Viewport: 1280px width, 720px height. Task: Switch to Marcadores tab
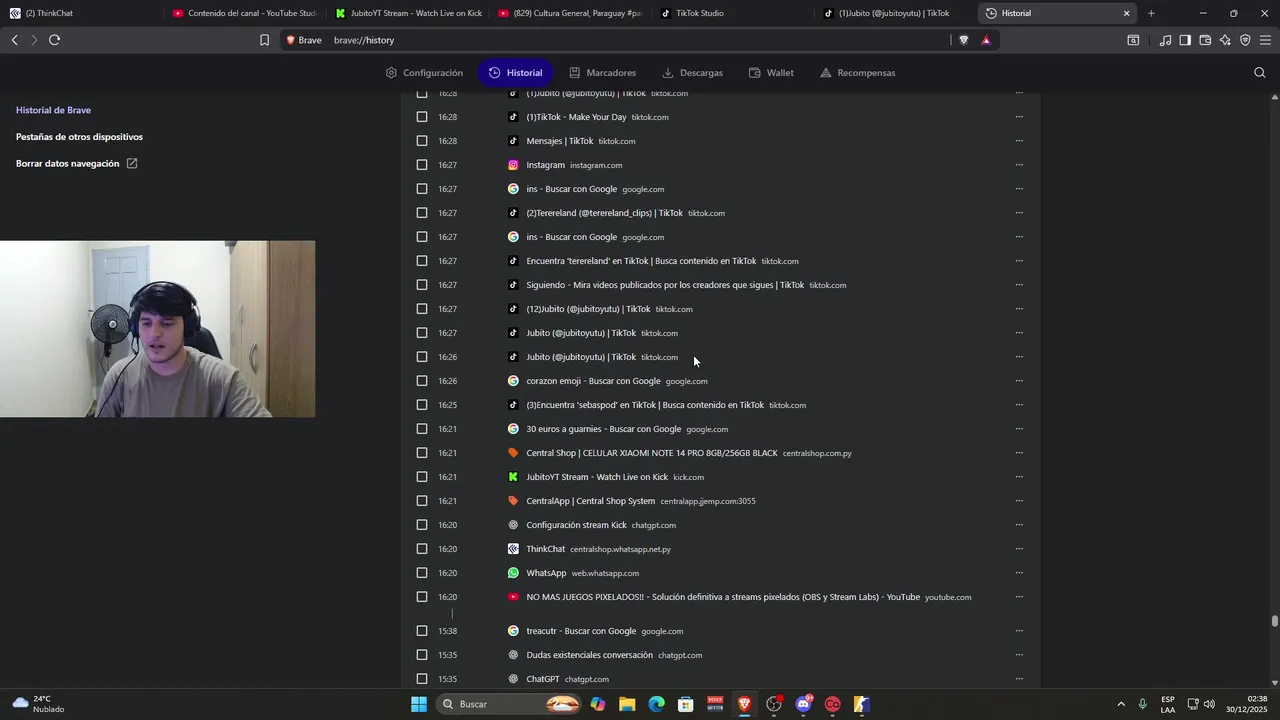point(602,73)
